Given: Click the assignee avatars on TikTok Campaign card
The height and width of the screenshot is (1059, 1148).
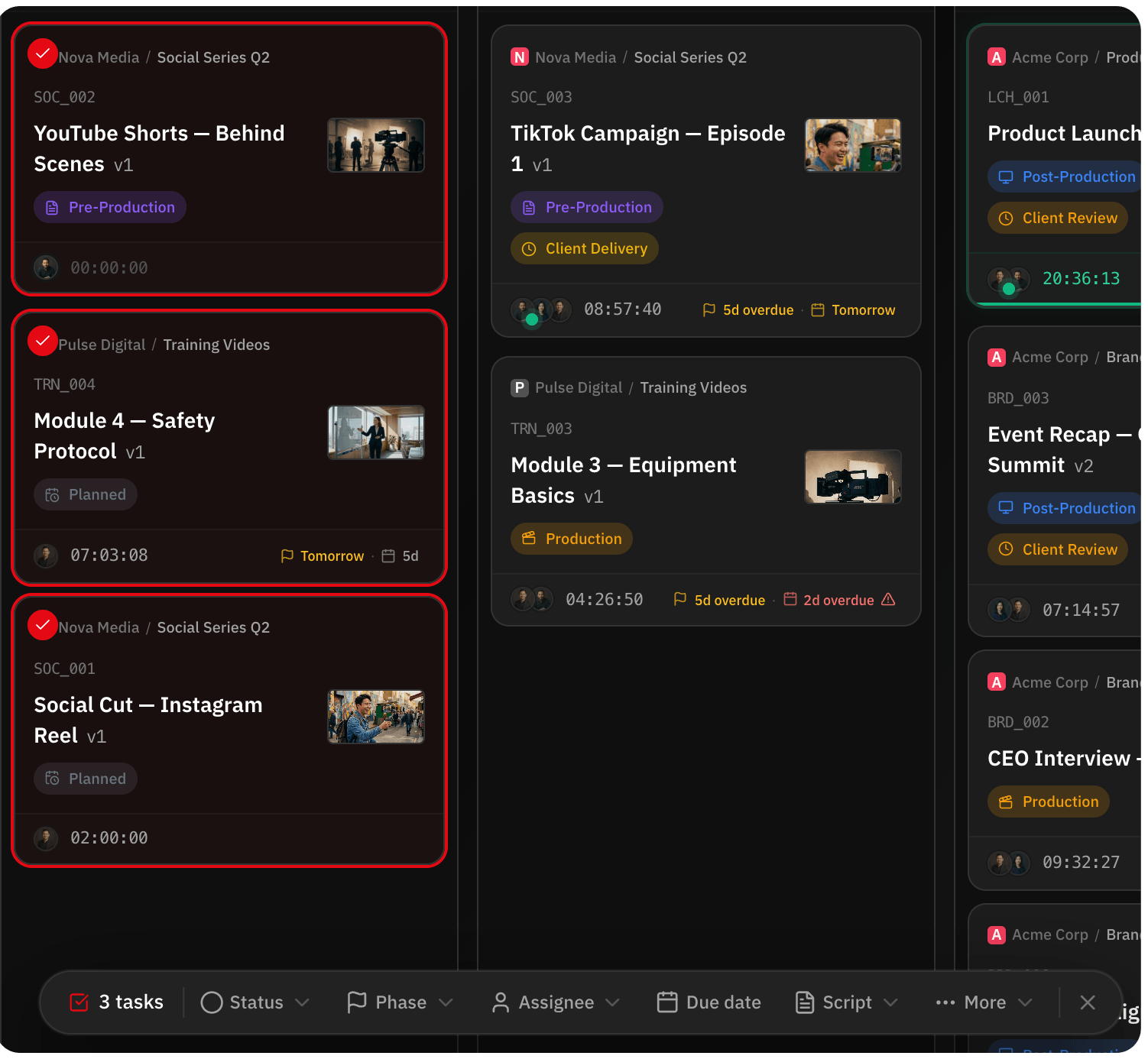Looking at the screenshot, I should tap(541, 310).
